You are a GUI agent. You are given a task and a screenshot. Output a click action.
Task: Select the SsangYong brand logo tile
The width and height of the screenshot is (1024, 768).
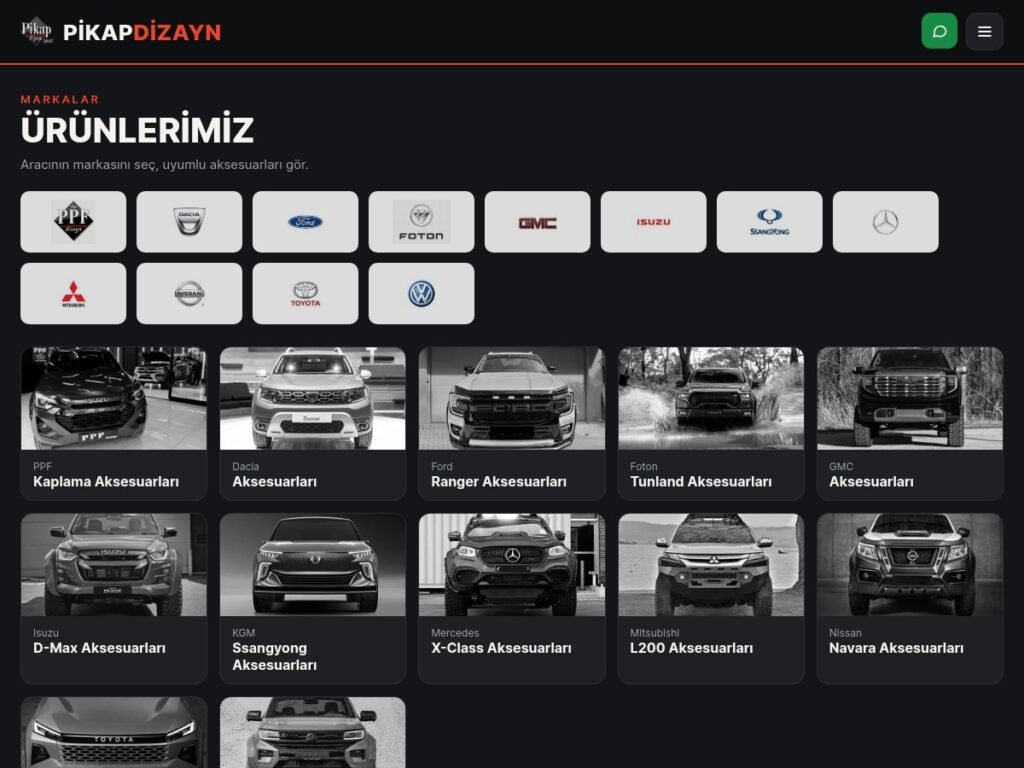click(x=769, y=221)
